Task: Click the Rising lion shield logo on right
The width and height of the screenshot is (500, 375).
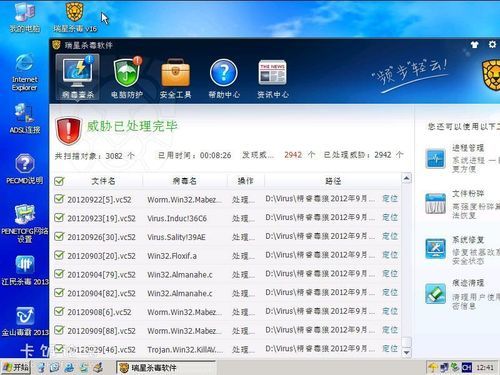Action: [x=491, y=76]
